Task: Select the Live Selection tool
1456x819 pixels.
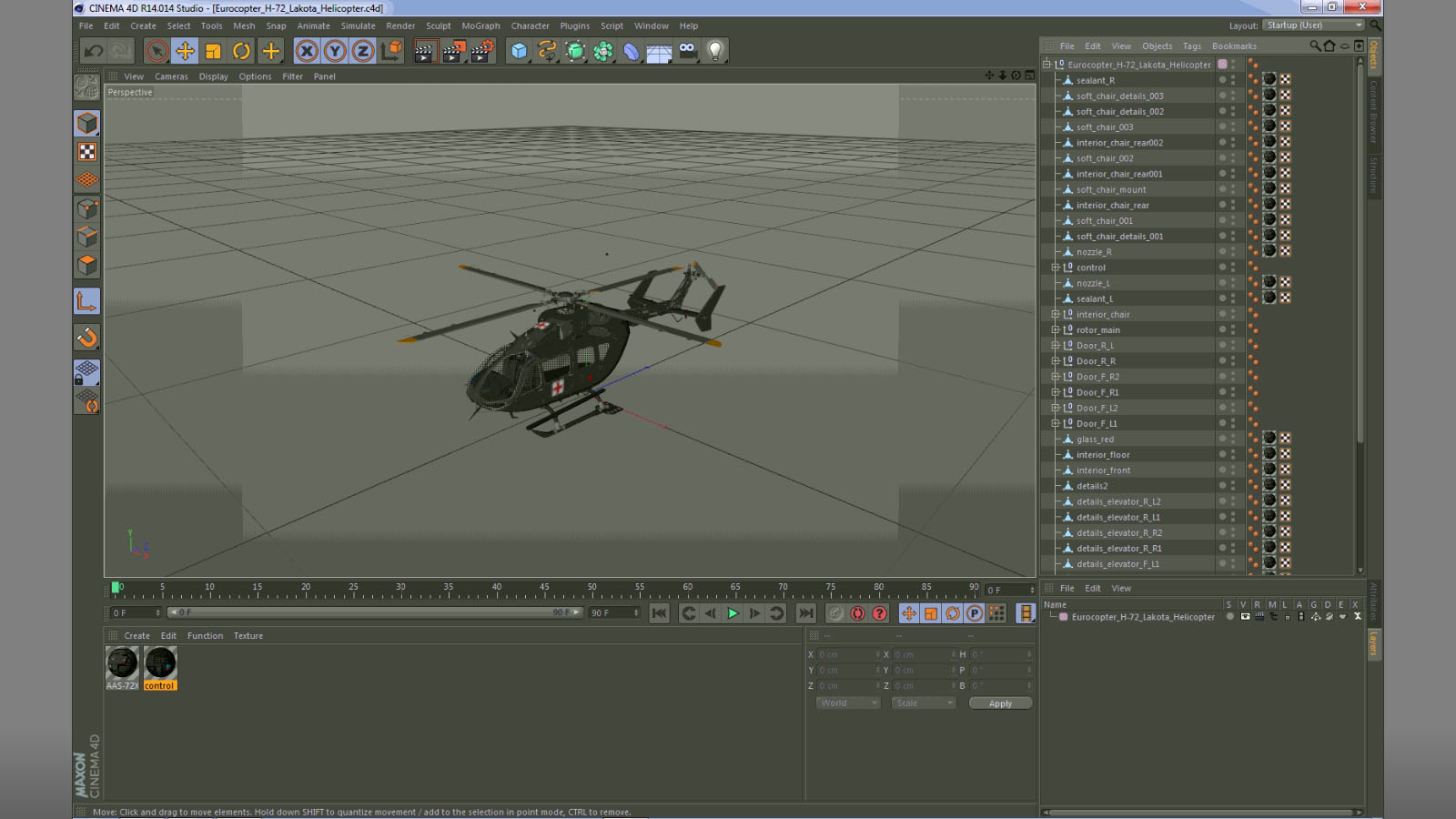Action: tap(157, 51)
